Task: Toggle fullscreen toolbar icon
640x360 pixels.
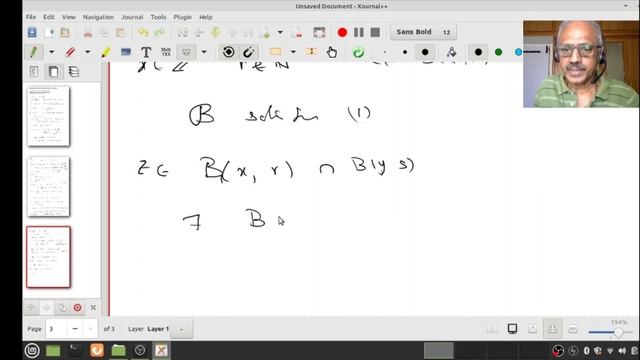Action: point(319,32)
